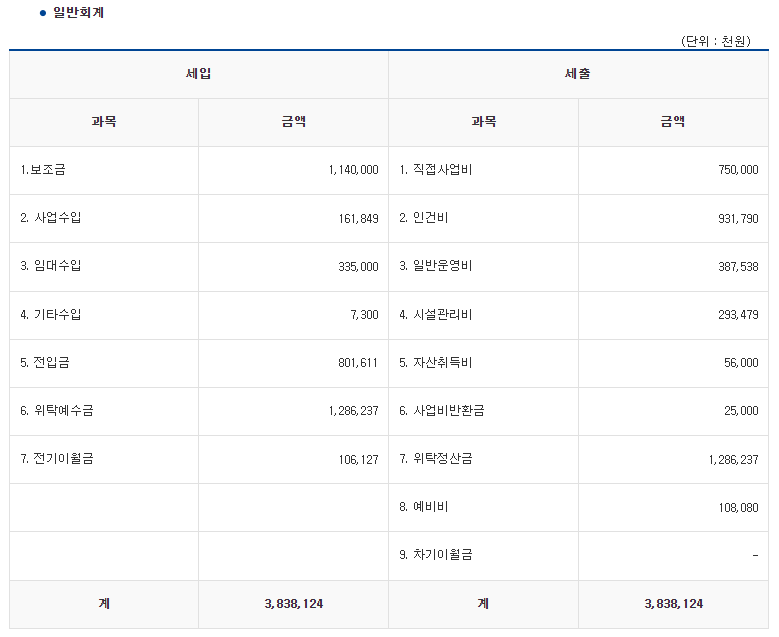Click the 세출 header cell
779x637 pixels.
(578, 74)
